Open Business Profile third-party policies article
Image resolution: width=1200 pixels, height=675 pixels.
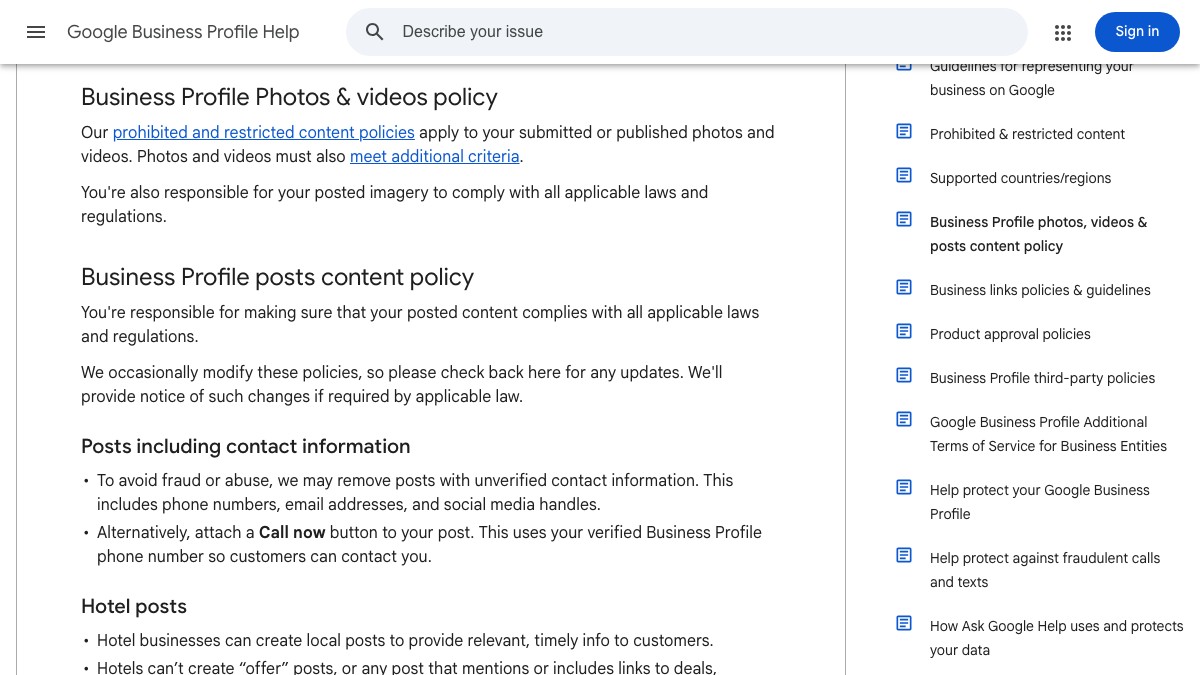(x=1042, y=378)
